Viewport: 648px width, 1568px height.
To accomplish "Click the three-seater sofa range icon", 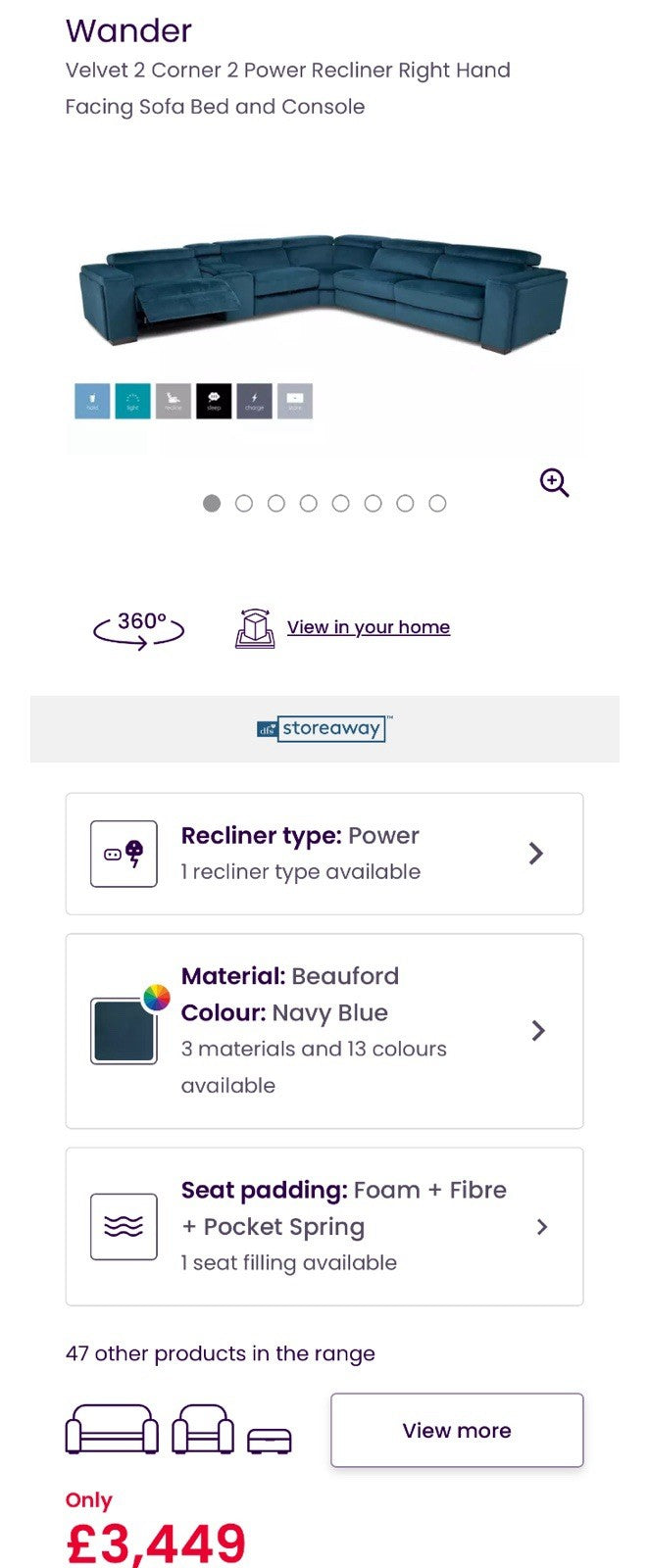I will click(x=112, y=1430).
